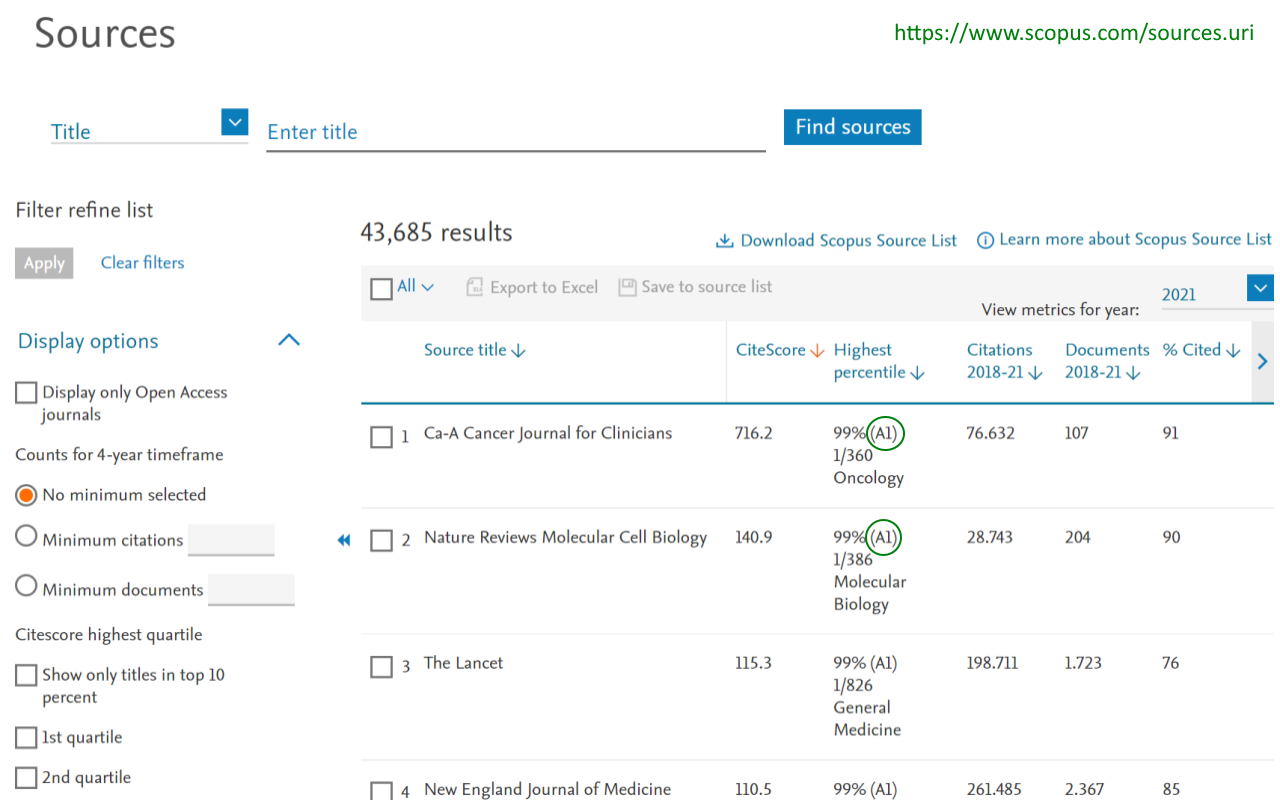Enable Display only Open Access journals
The height and width of the screenshot is (800, 1280).
coord(26,393)
